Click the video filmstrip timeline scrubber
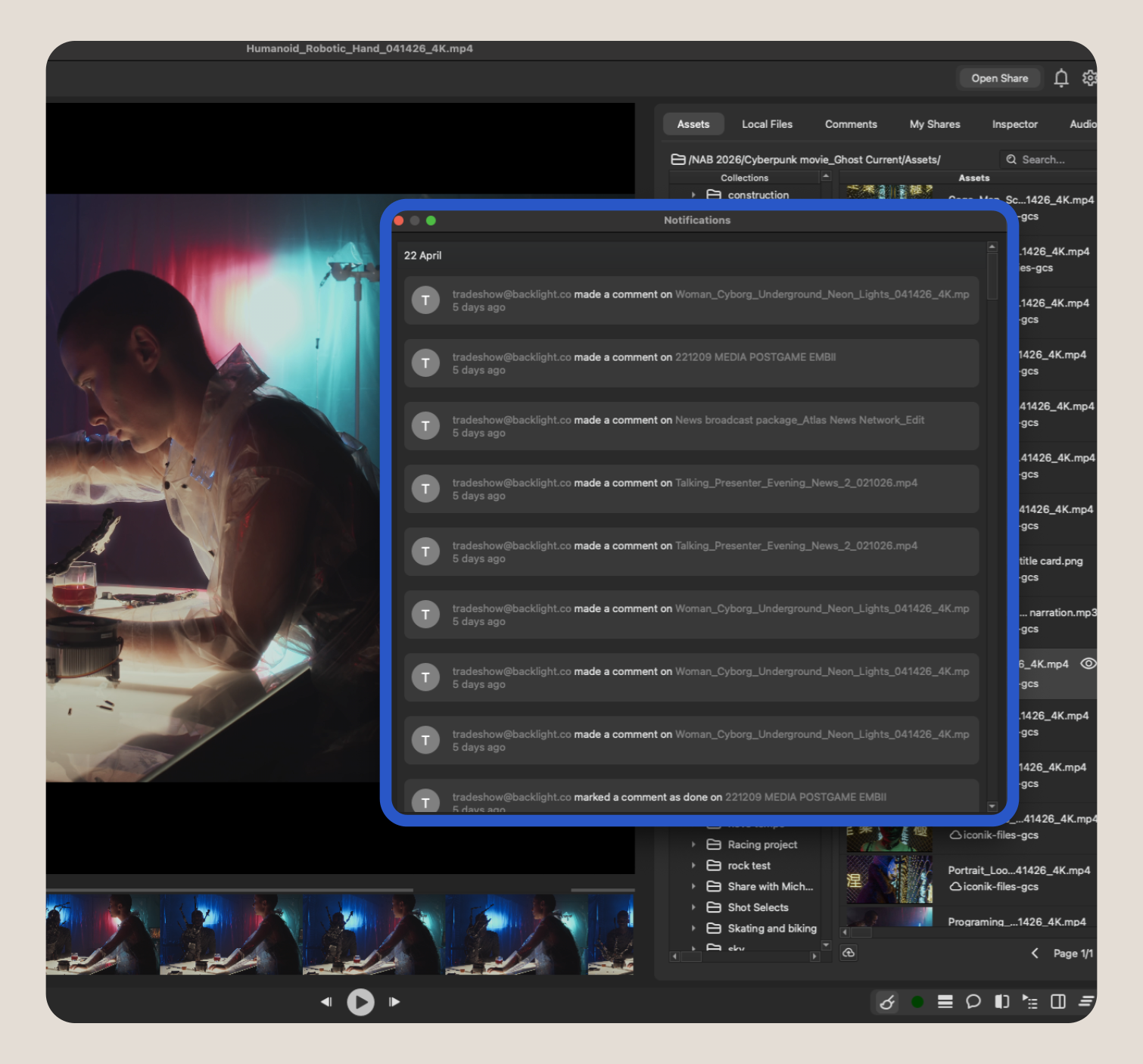The image size is (1143, 1064). [339, 934]
